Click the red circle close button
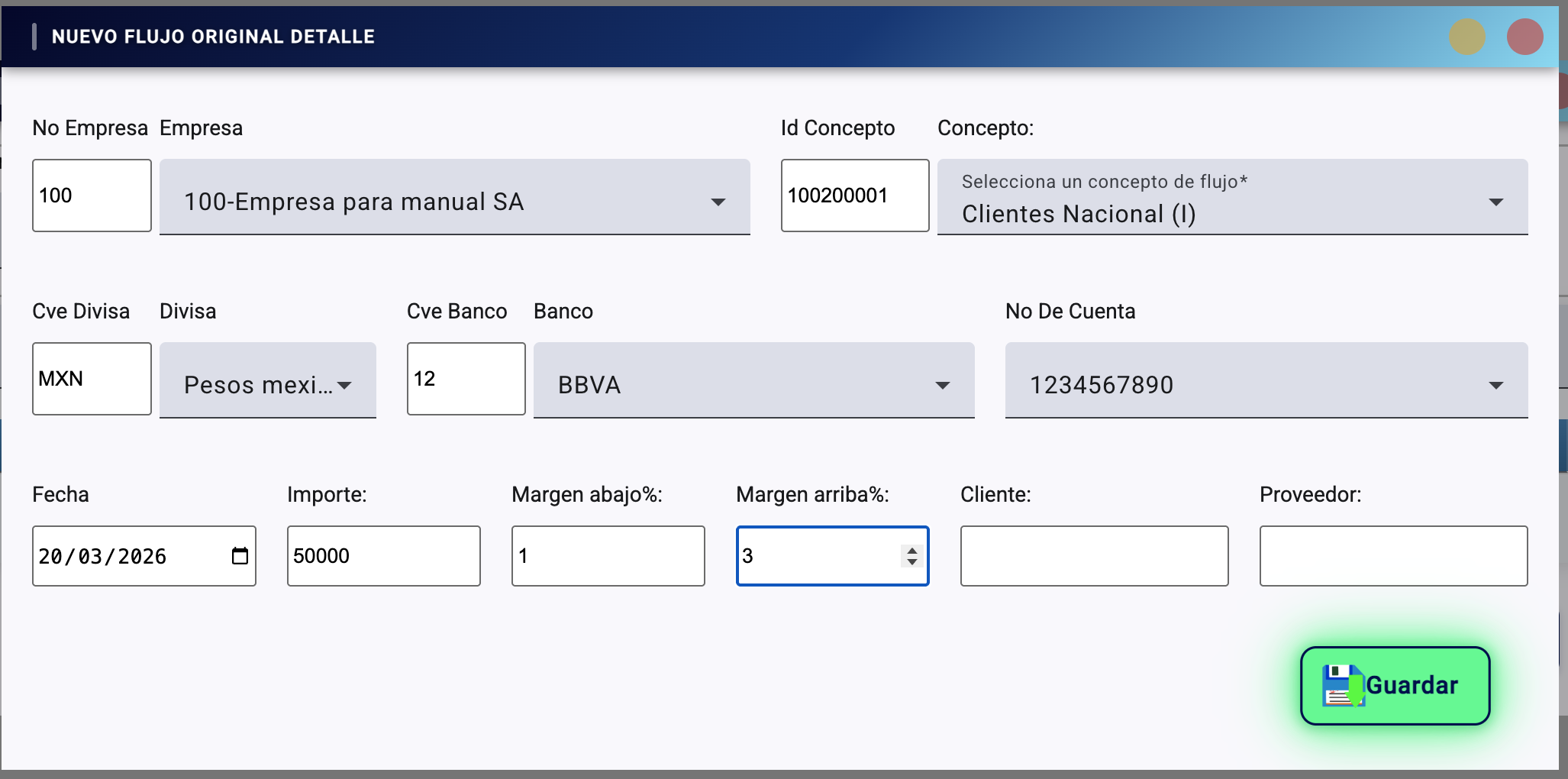The height and width of the screenshot is (779, 1568). click(1524, 37)
